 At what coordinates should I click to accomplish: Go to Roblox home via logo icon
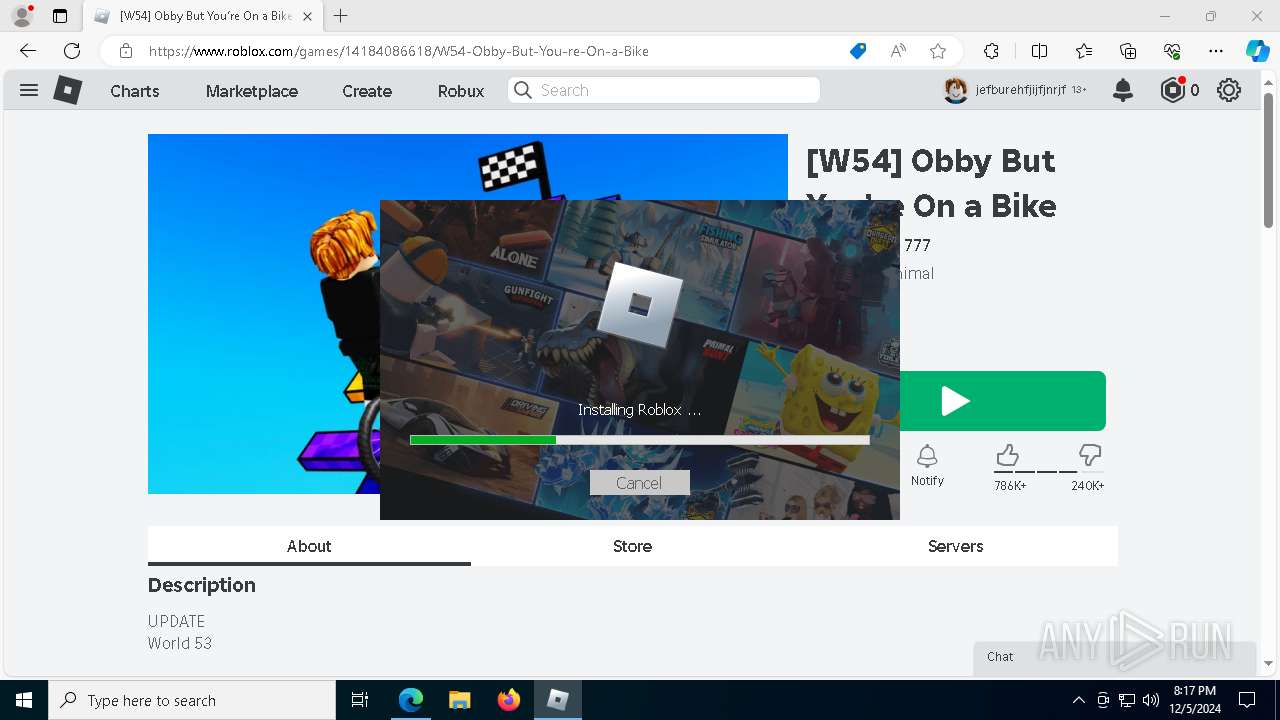(x=67, y=91)
